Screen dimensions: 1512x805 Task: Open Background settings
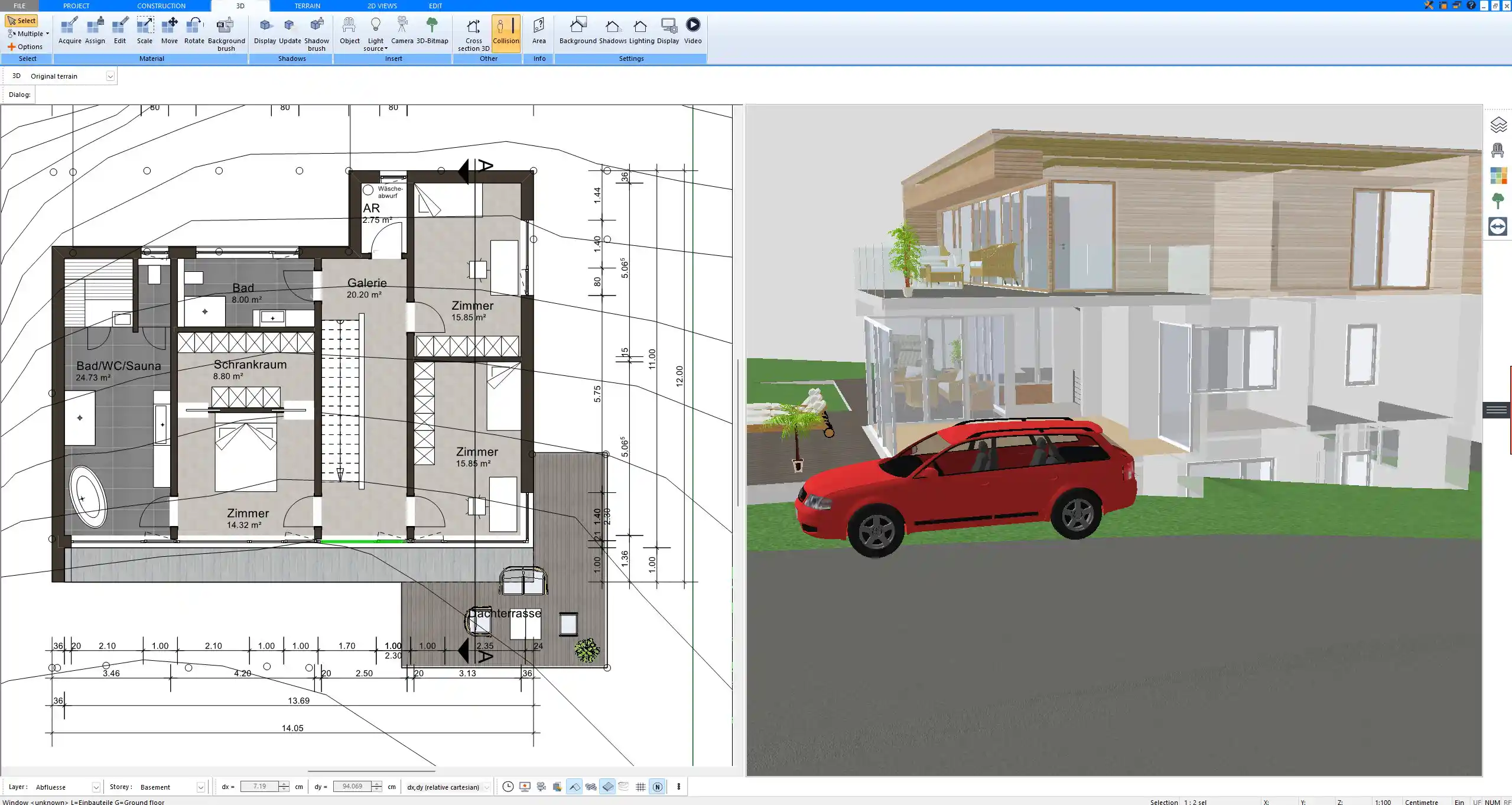pos(578,31)
